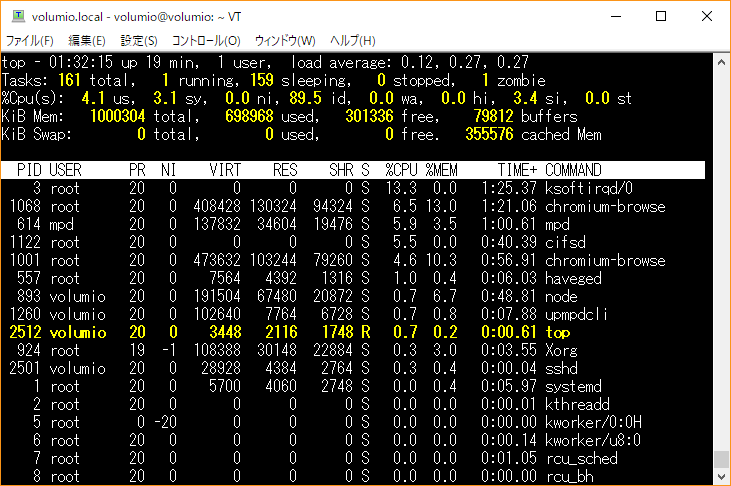Click the 355576 cached Mem value
The width and height of the screenshot is (731, 486).
pos(489,134)
